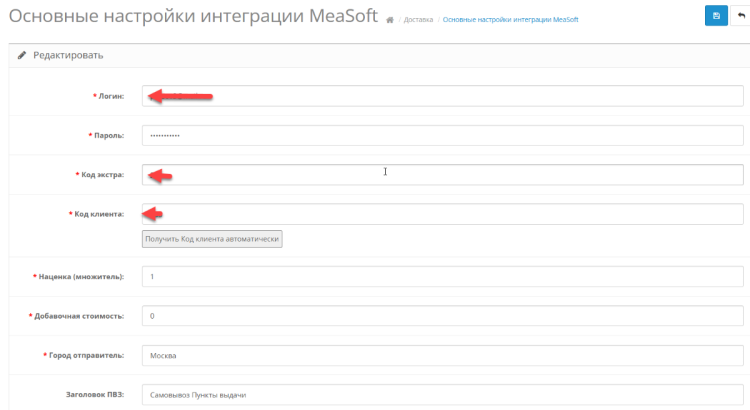
Task: Click the Редактировать panel heading
Action: (x=68, y=55)
